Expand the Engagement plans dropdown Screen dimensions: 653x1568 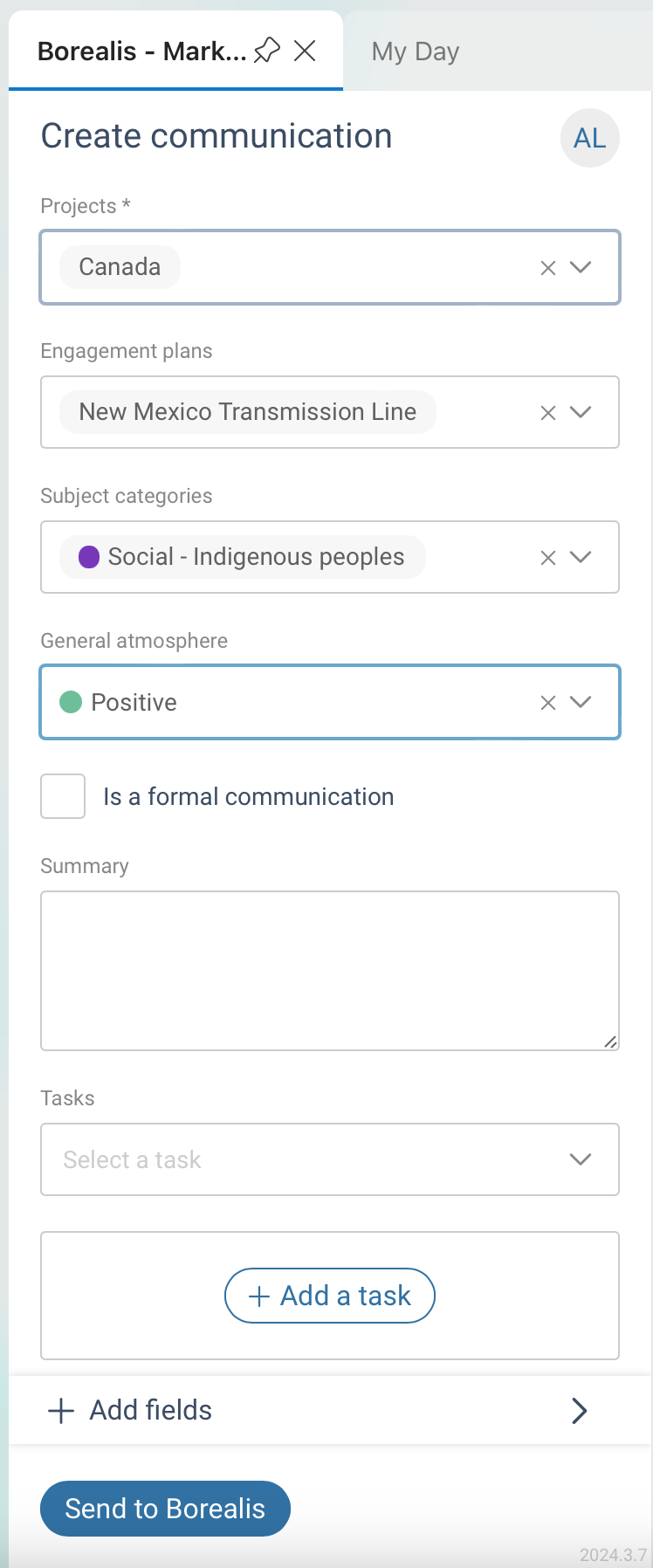coord(581,412)
